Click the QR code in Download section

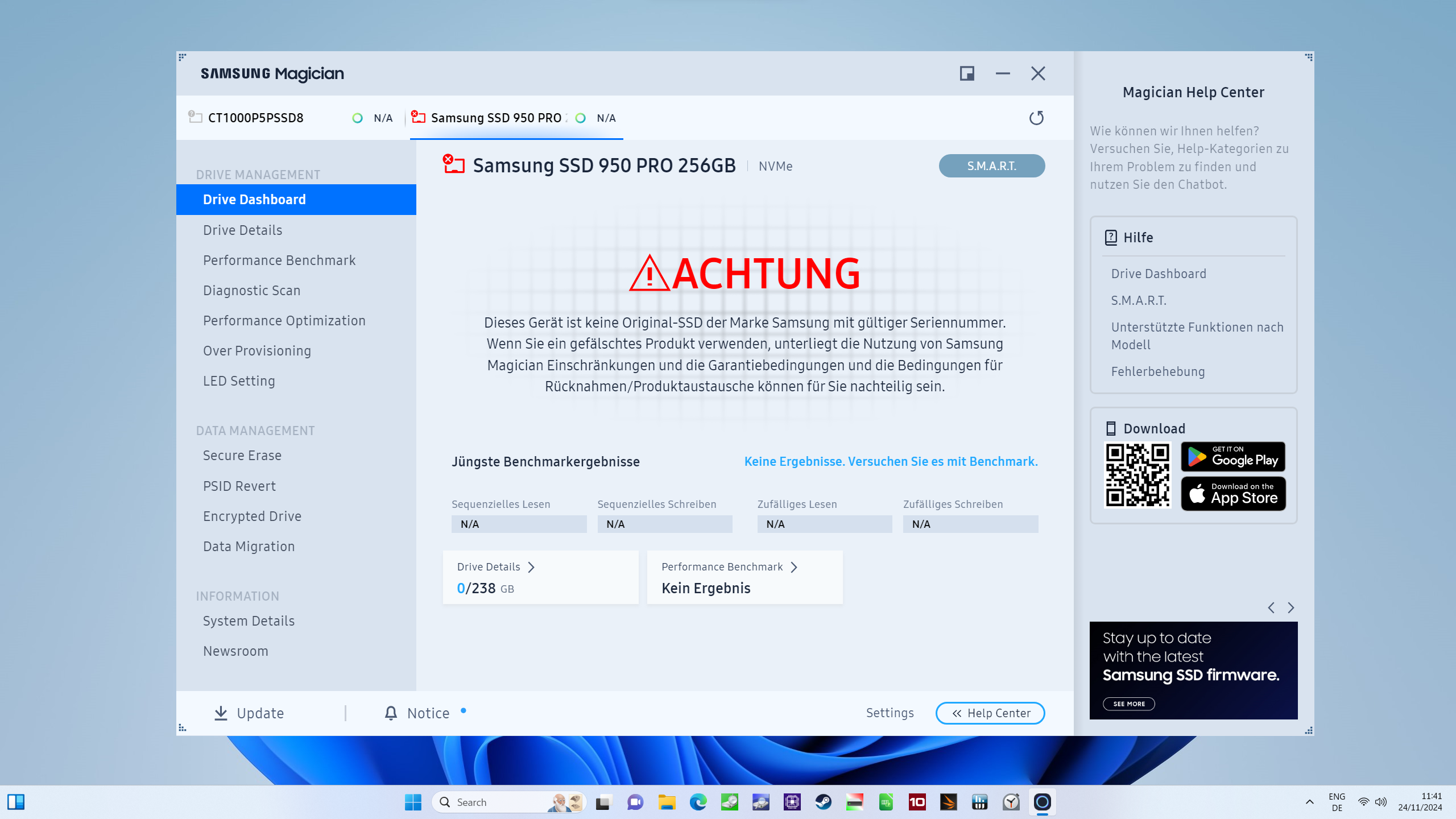(1137, 475)
